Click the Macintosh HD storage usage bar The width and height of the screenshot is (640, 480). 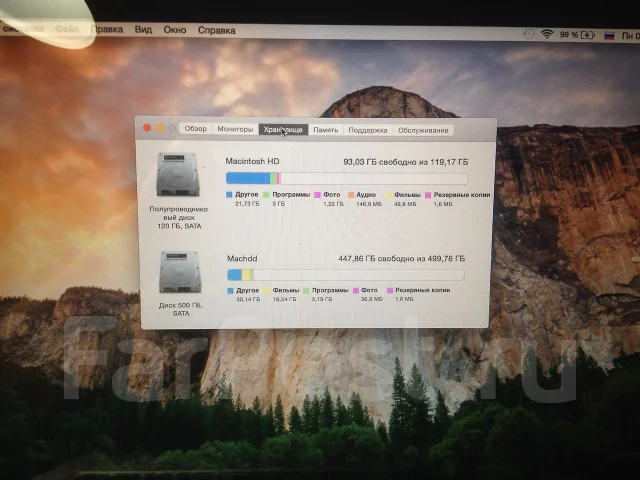tap(347, 178)
